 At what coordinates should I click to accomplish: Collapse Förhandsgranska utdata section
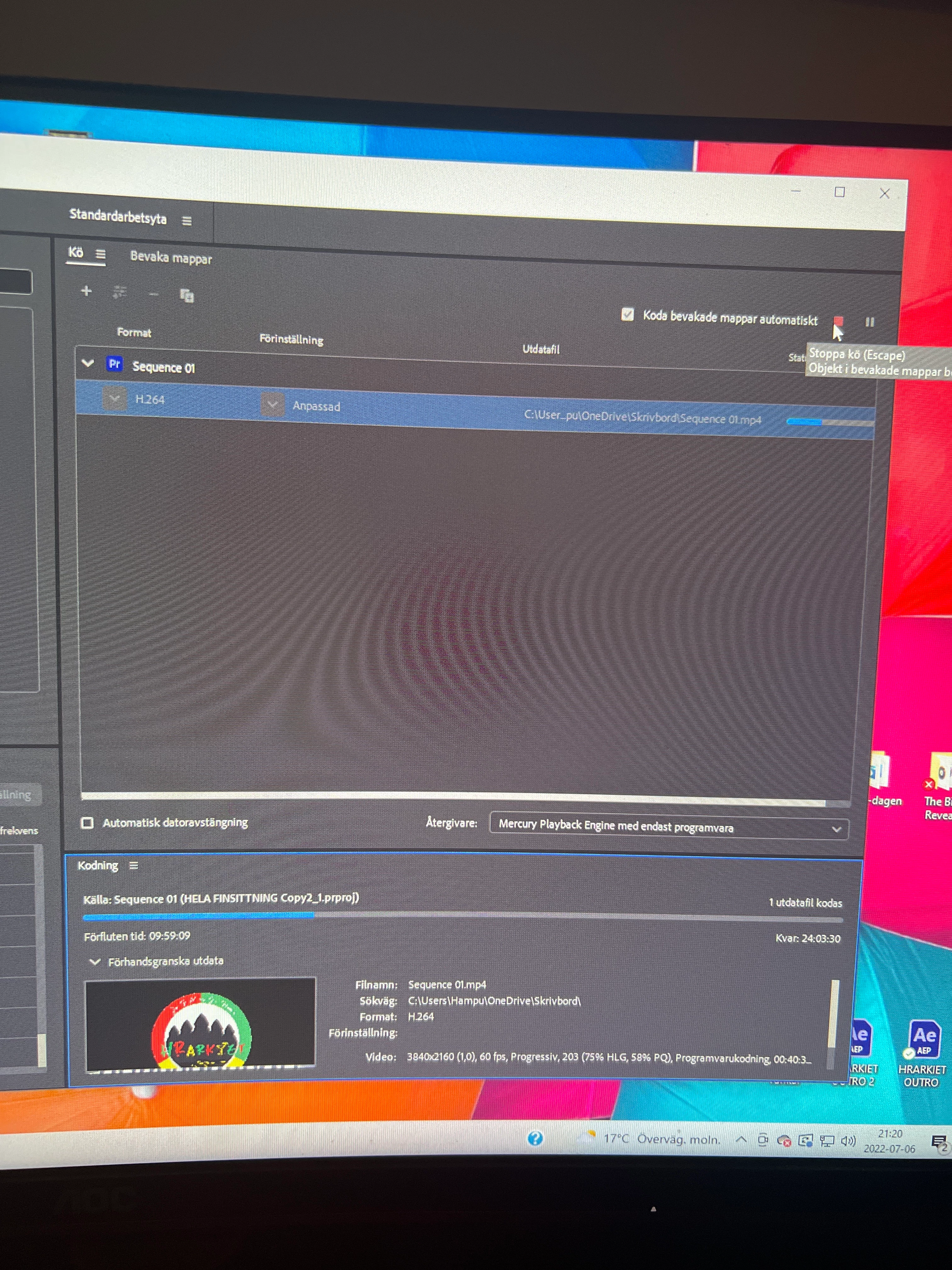click(95, 962)
